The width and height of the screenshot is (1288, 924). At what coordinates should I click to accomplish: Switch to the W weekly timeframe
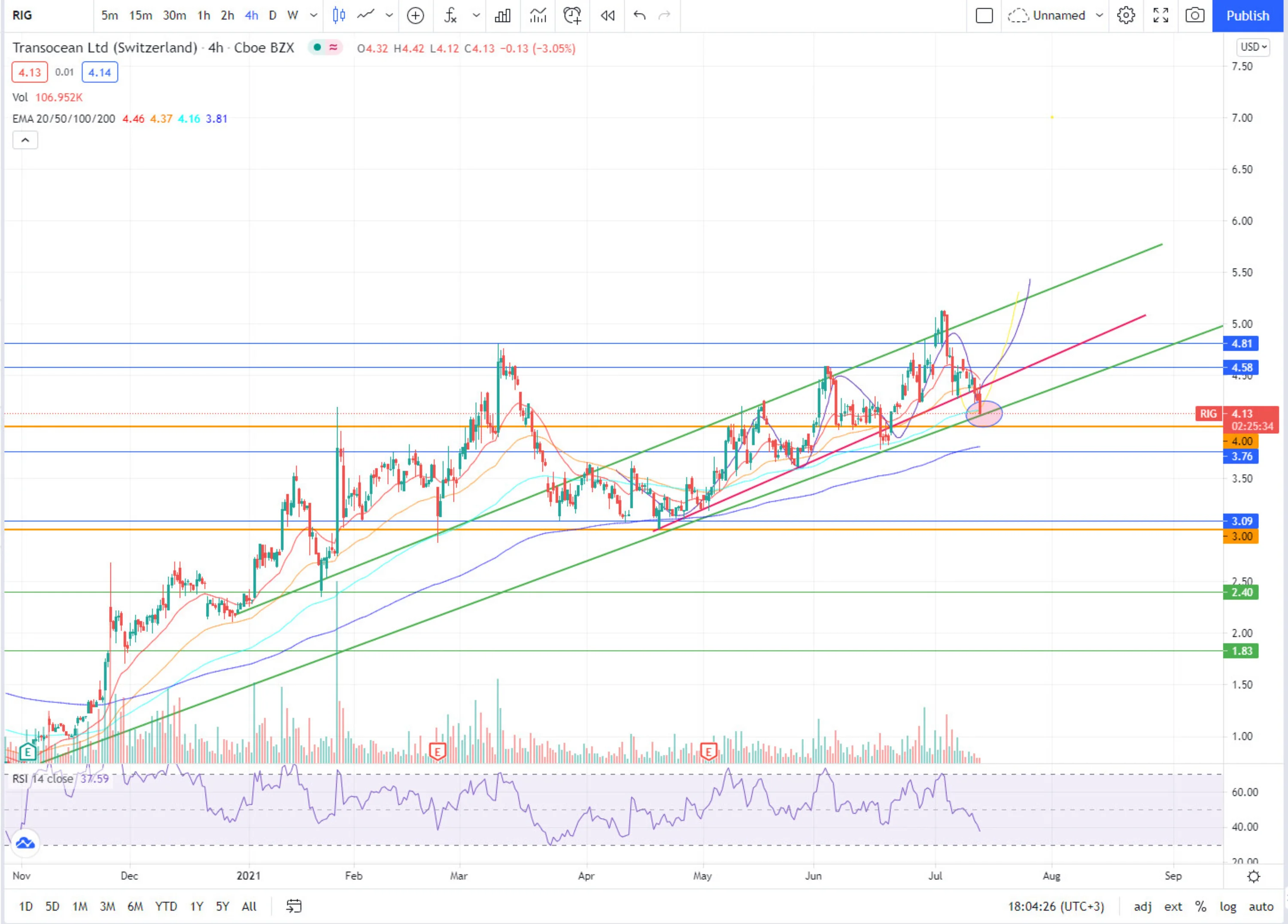point(292,15)
